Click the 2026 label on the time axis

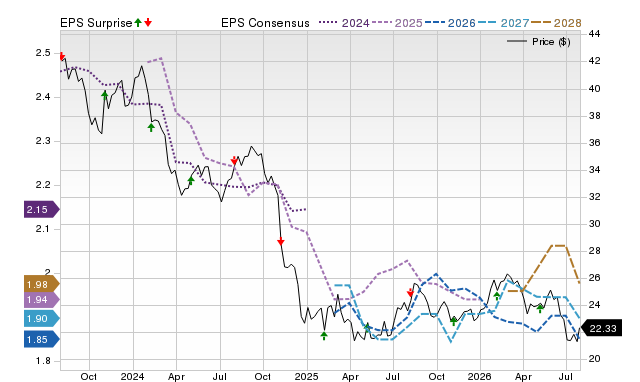tap(480, 376)
